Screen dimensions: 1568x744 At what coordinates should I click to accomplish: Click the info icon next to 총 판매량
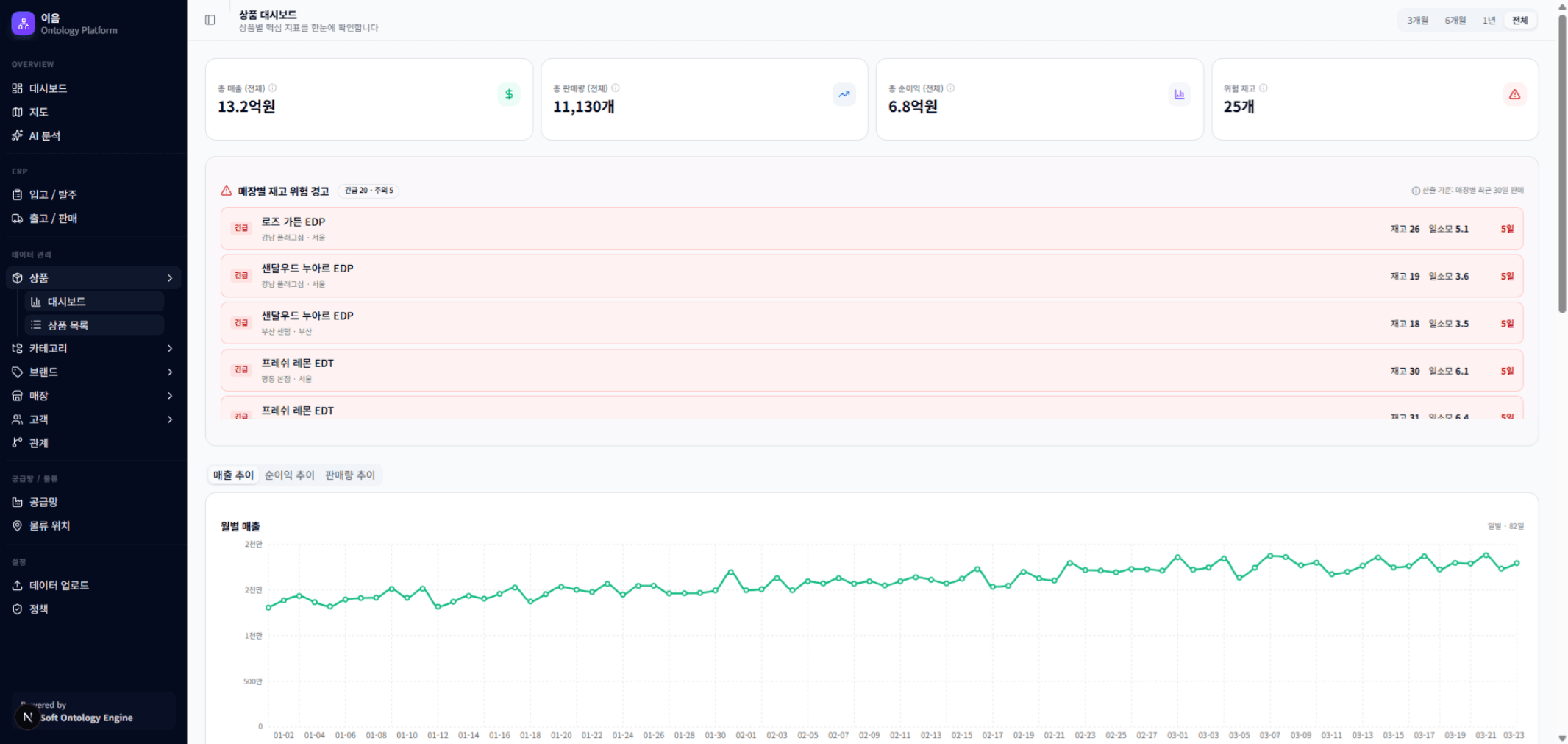(x=616, y=88)
